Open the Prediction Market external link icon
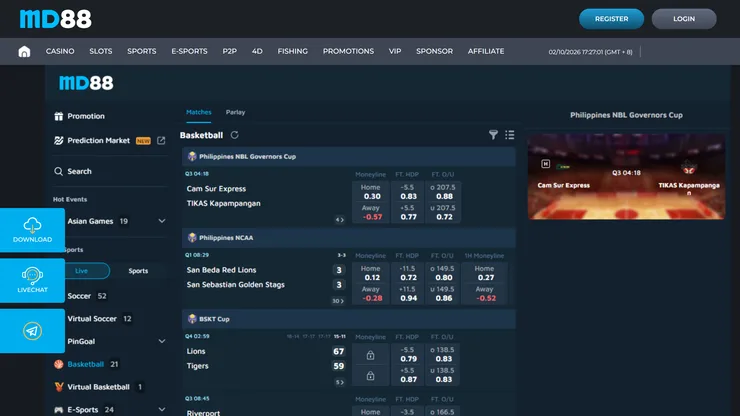This screenshot has width=740, height=416. pyautogui.click(x=161, y=141)
